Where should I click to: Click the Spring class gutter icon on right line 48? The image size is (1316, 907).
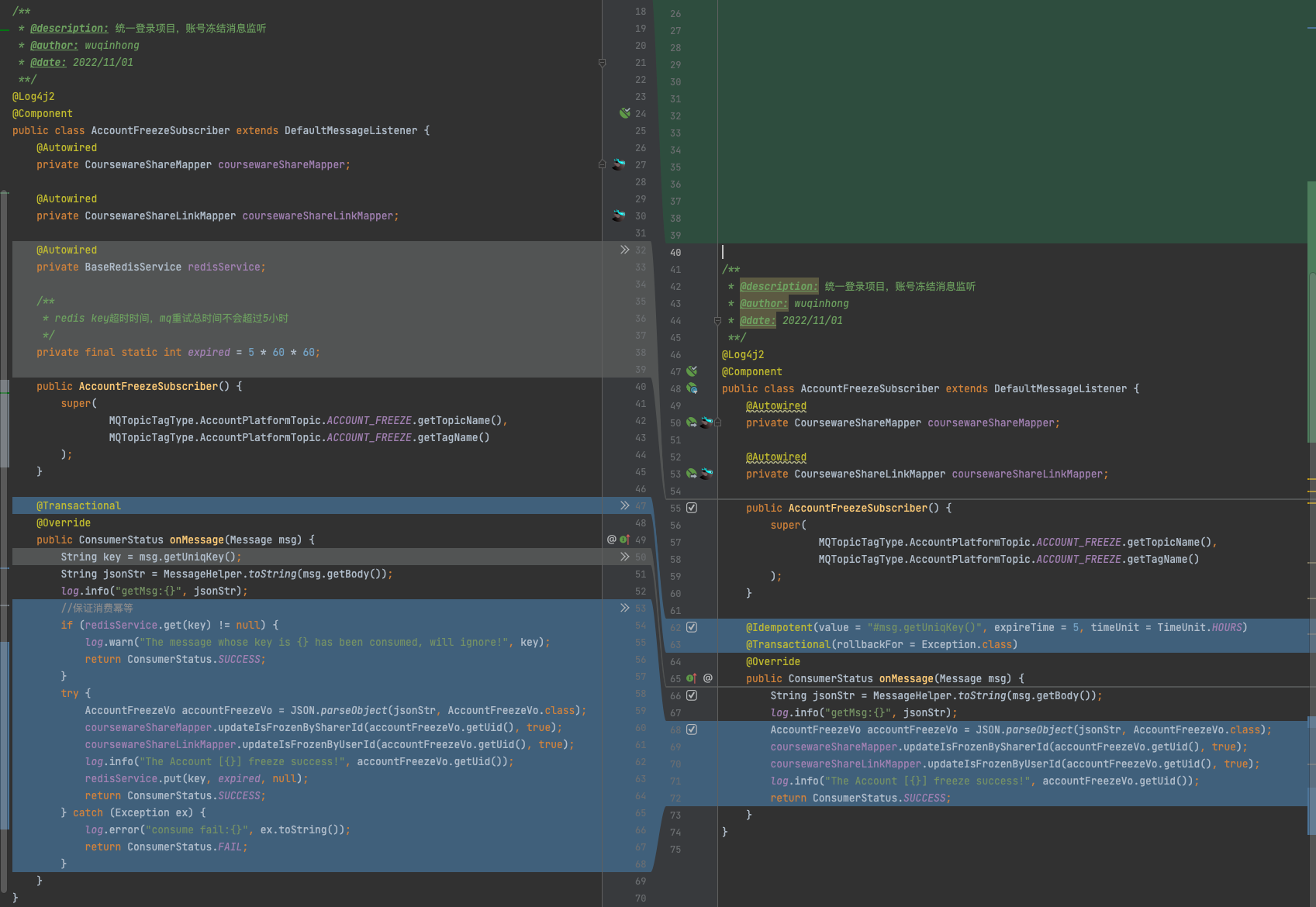692,388
